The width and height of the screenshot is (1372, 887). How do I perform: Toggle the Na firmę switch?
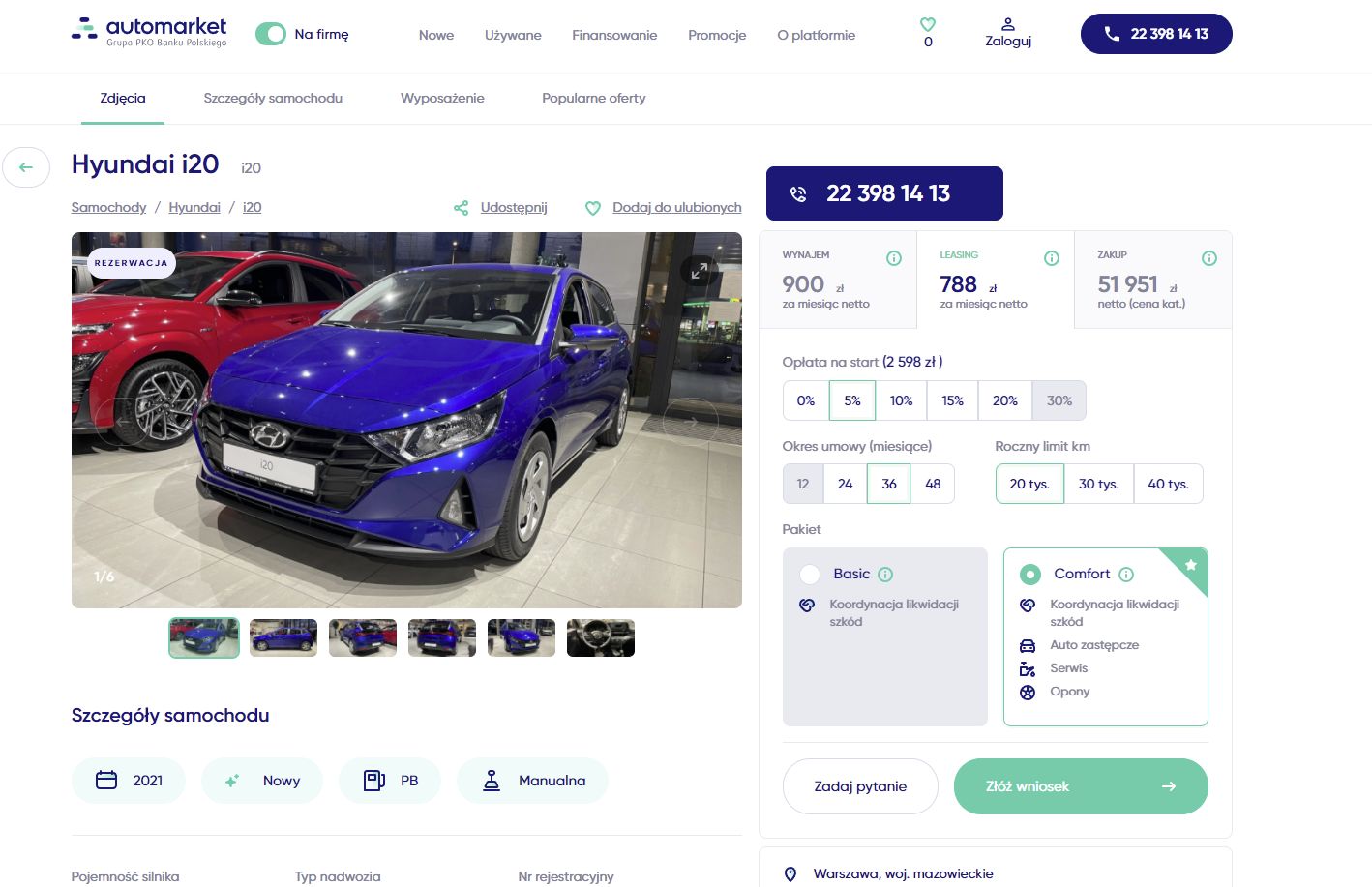(271, 34)
